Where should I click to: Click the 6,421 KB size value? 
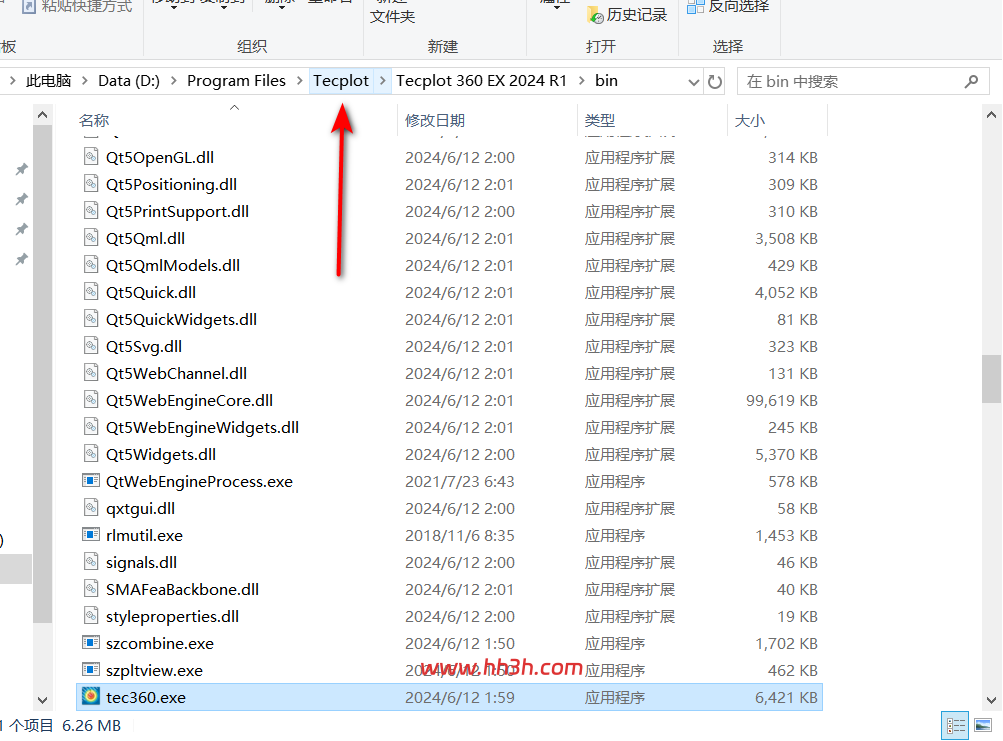pyautogui.click(x=786, y=697)
